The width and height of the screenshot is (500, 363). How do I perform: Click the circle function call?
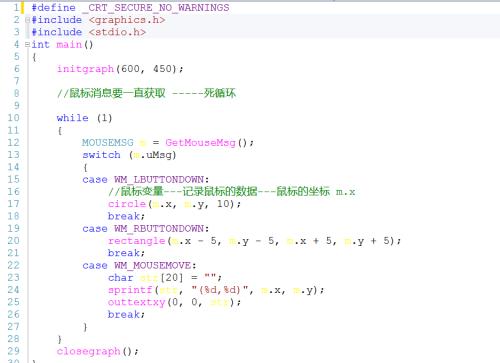tap(127, 204)
